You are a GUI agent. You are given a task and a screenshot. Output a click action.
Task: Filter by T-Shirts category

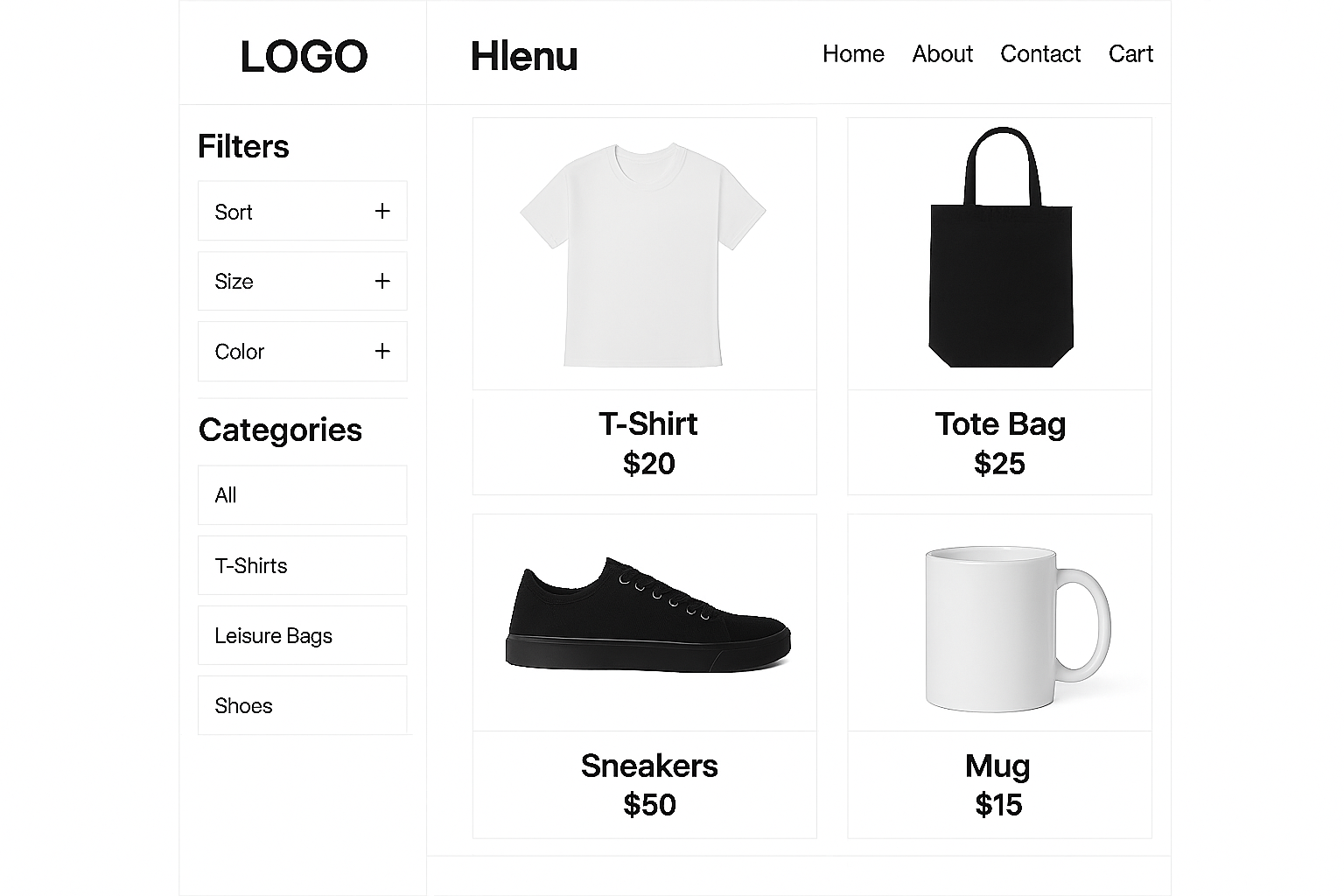click(302, 565)
